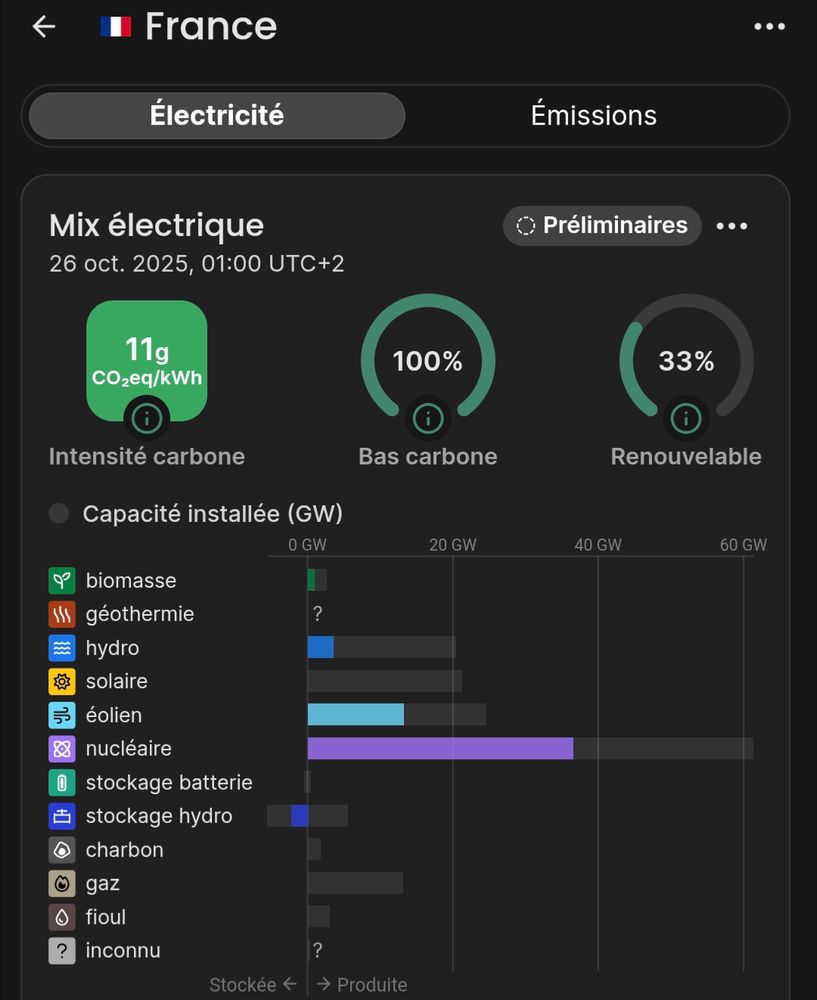
Task: Select the gaz flame icon
Action: 61,883
